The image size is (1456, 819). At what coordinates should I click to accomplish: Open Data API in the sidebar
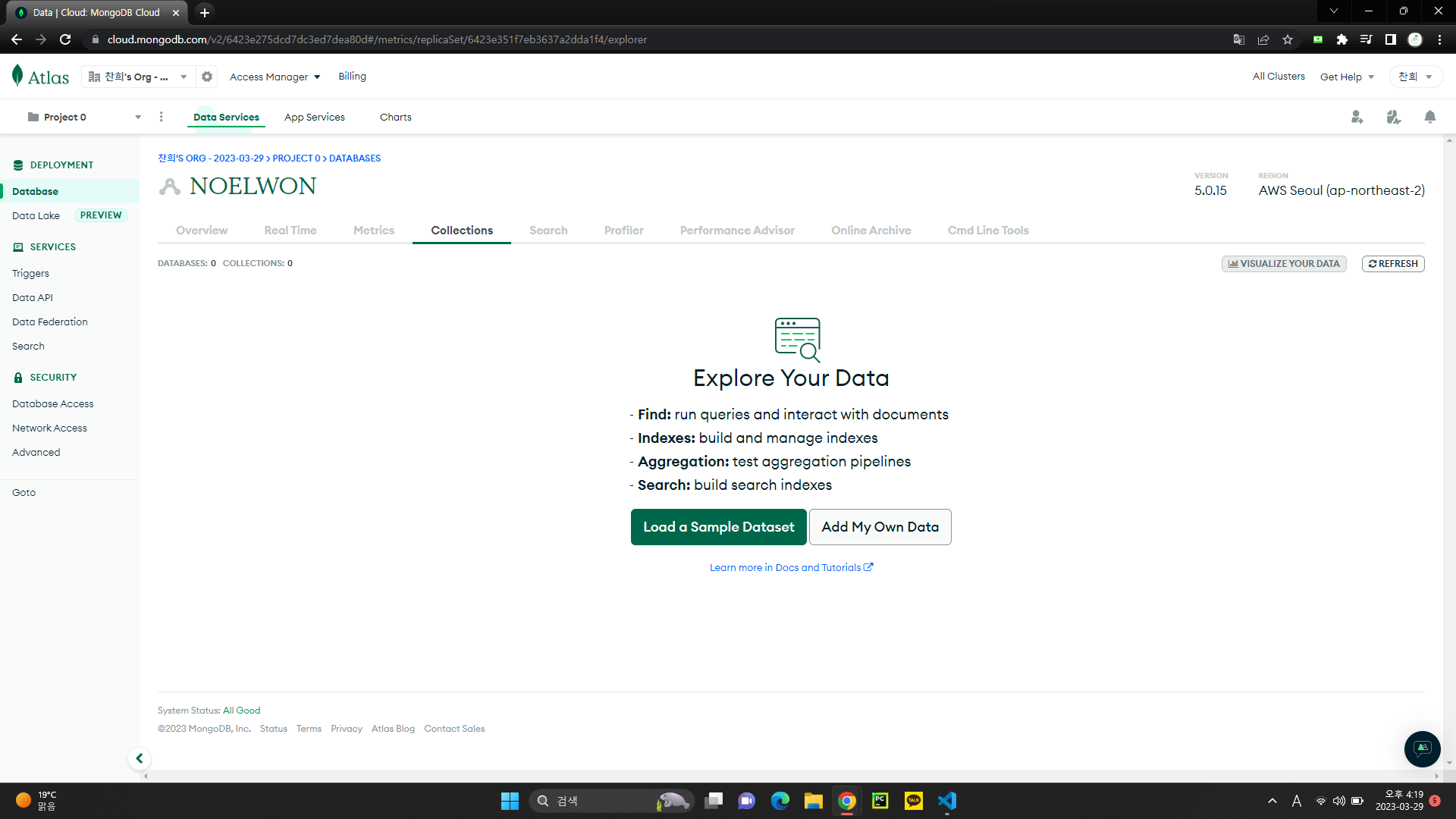coord(33,297)
